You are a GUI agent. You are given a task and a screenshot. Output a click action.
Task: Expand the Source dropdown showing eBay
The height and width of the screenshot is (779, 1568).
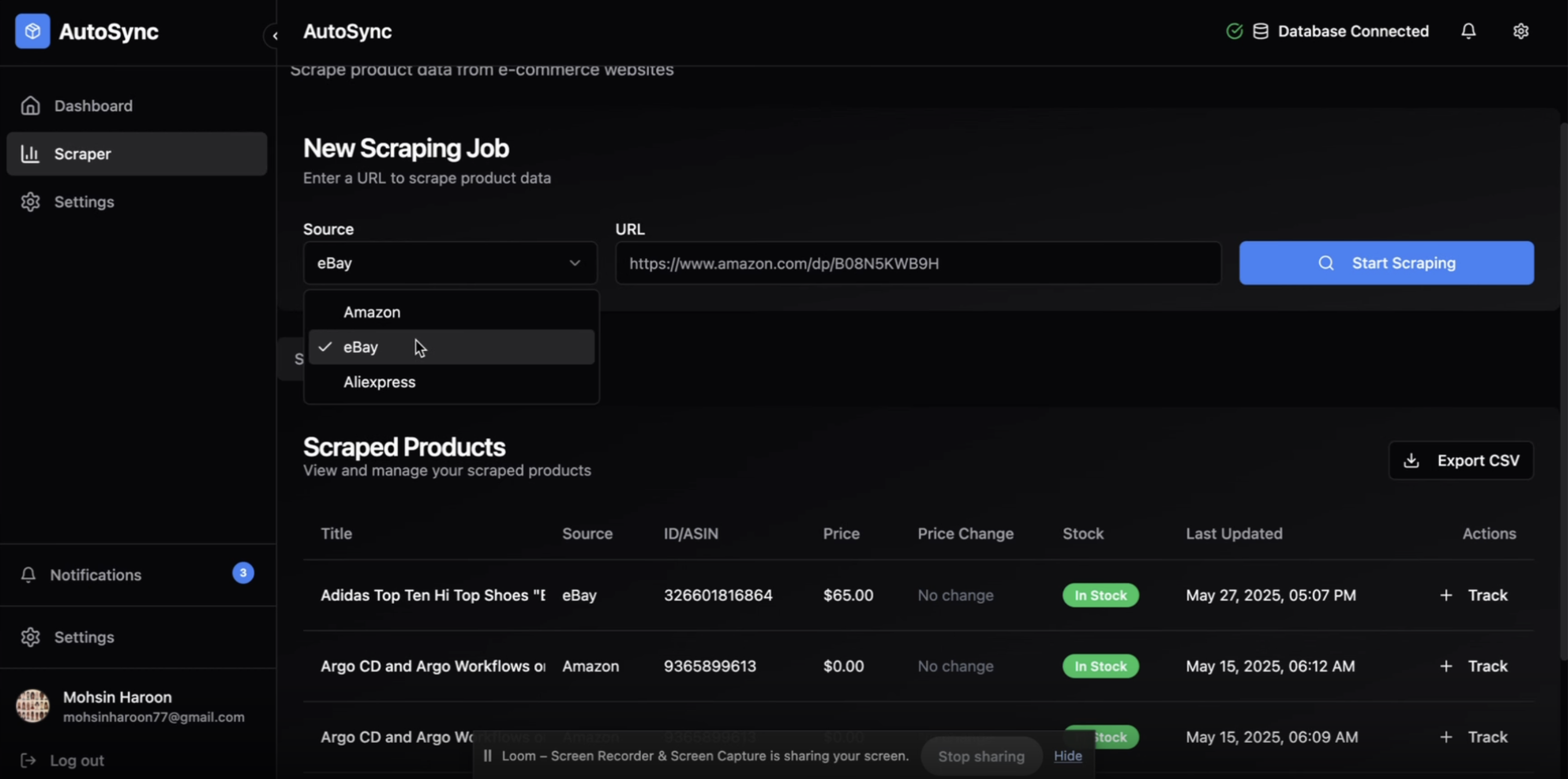(450, 263)
